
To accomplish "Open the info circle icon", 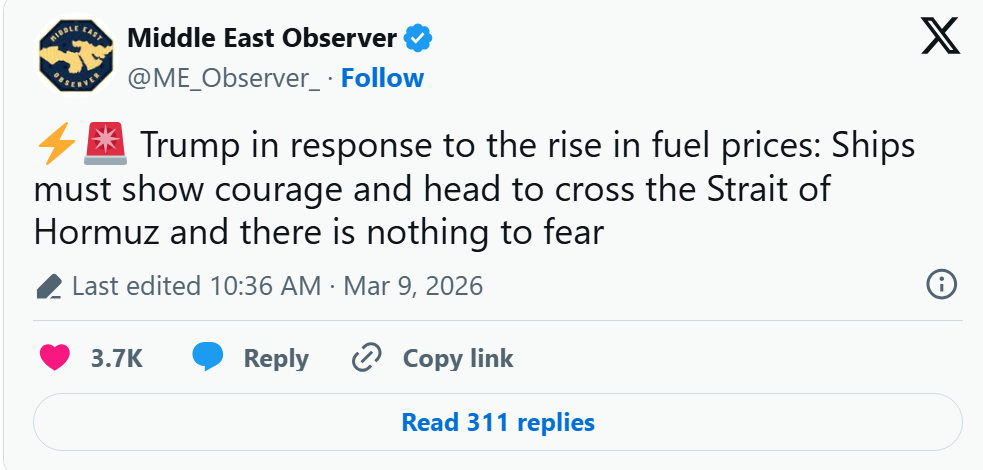I will click(x=942, y=285).
